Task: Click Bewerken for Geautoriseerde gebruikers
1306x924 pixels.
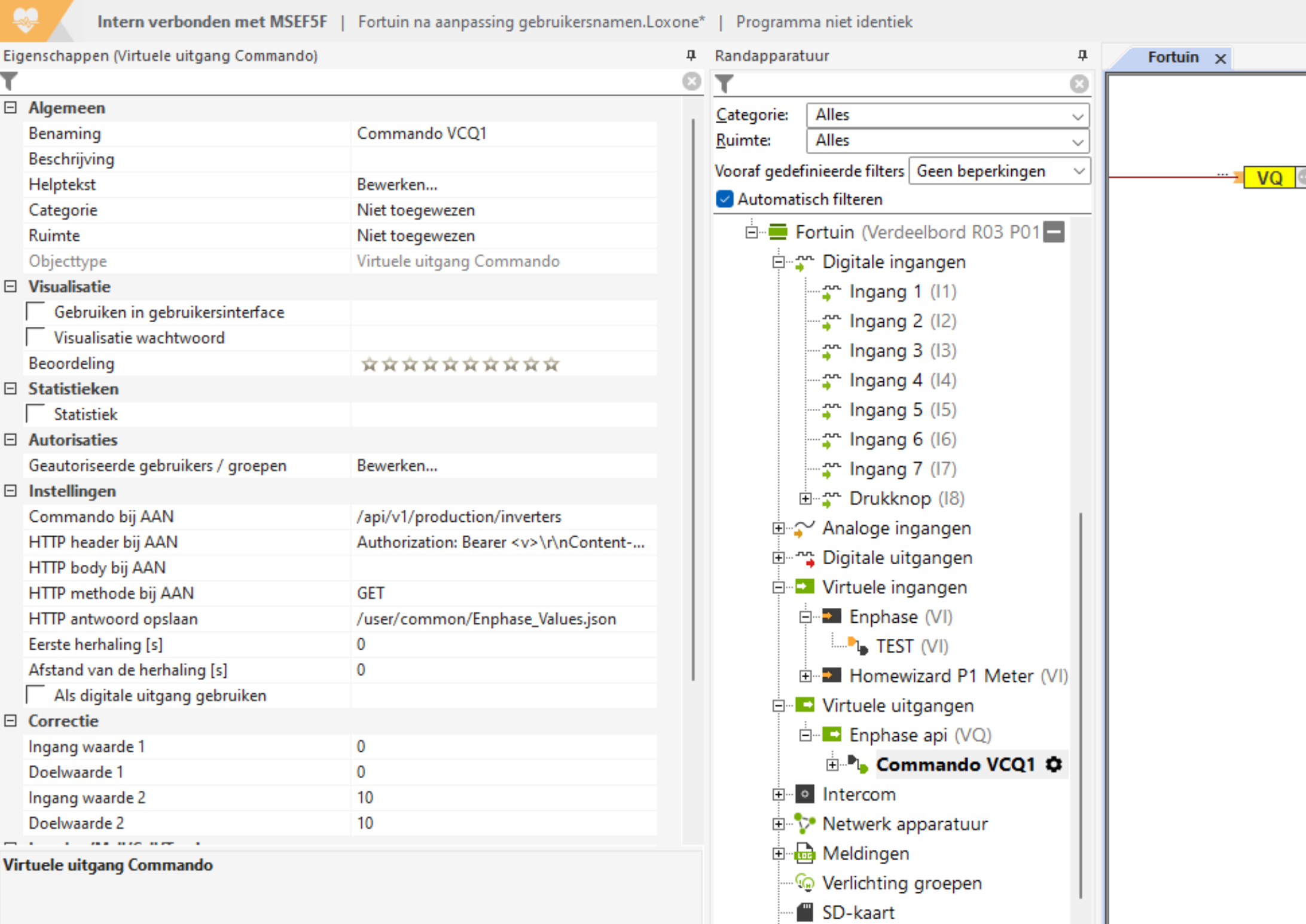Action: click(x=397, y=466)
